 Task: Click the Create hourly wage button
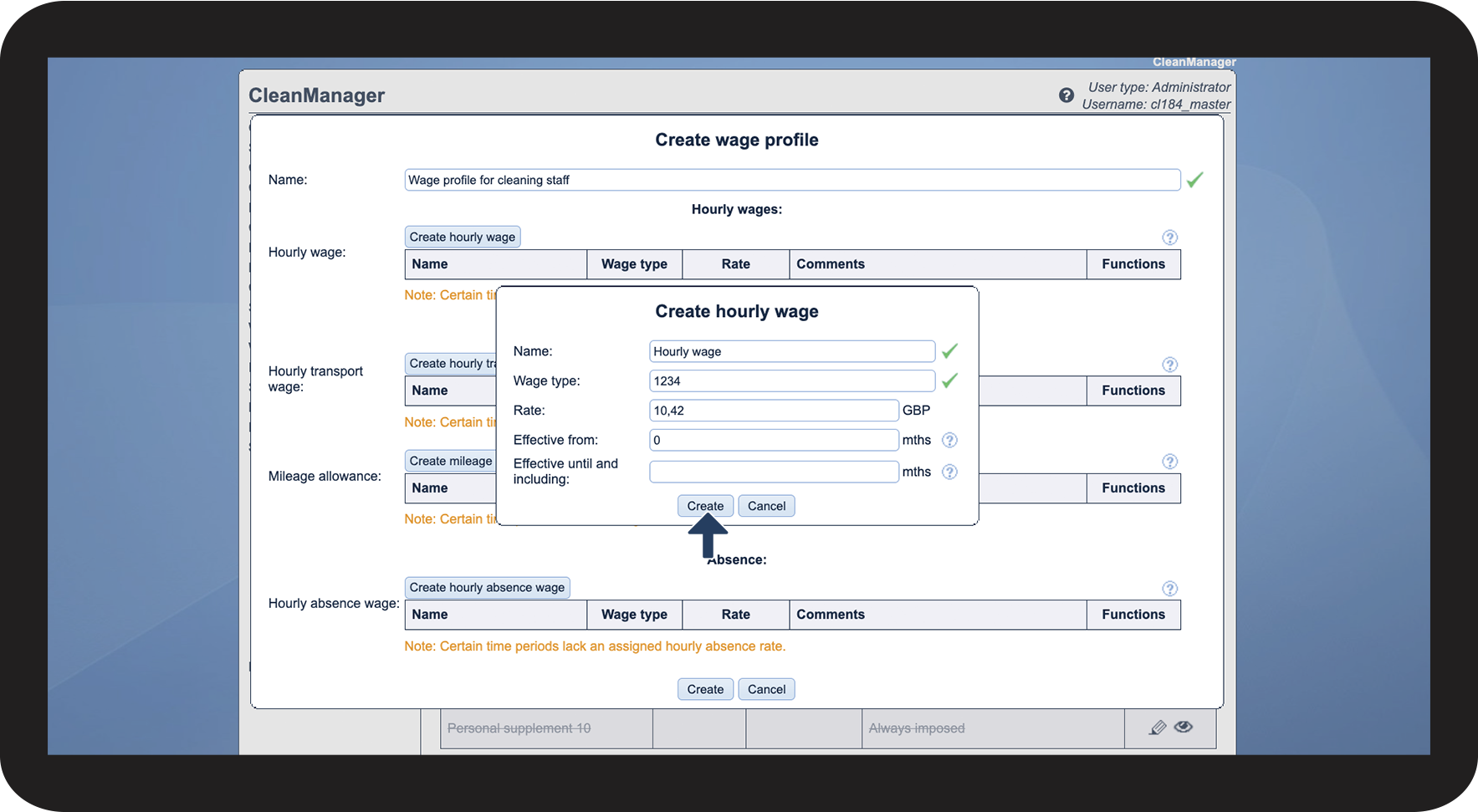pos(462,237)
